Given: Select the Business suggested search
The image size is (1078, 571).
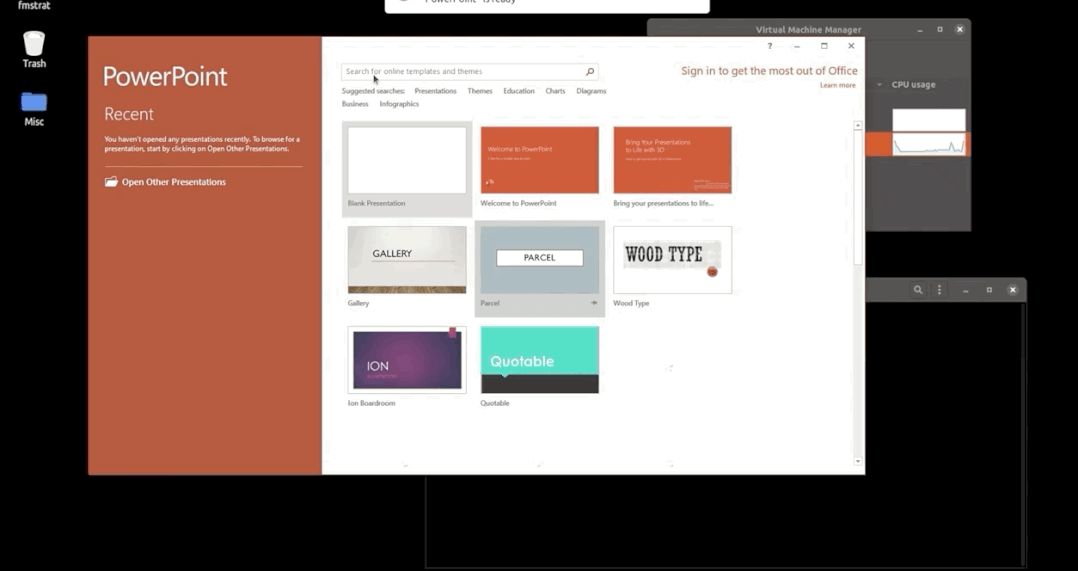Looking at the screenshot, I should coord(355,104).
